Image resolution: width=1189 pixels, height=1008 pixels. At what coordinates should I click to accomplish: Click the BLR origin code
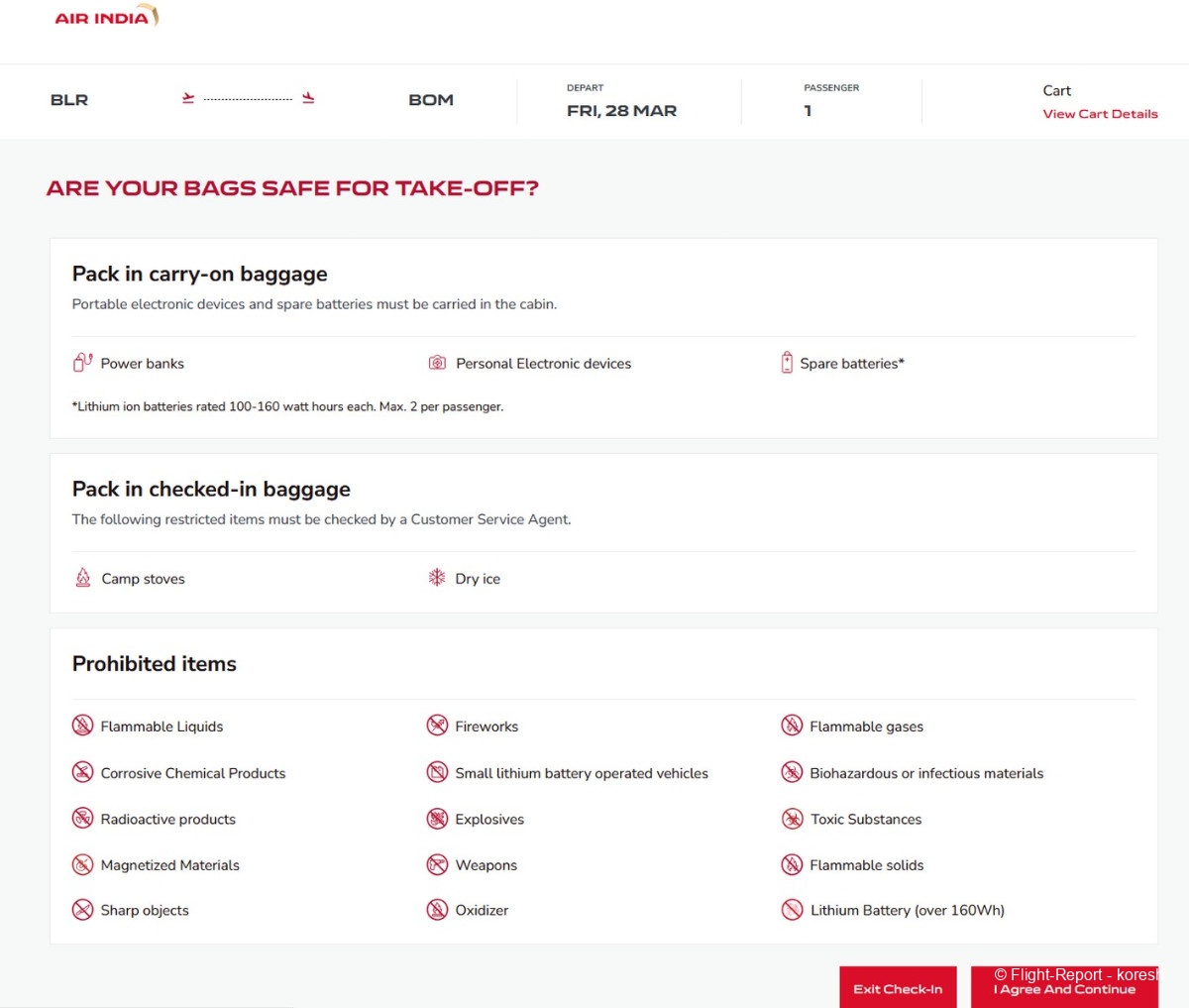pos(69,100)
